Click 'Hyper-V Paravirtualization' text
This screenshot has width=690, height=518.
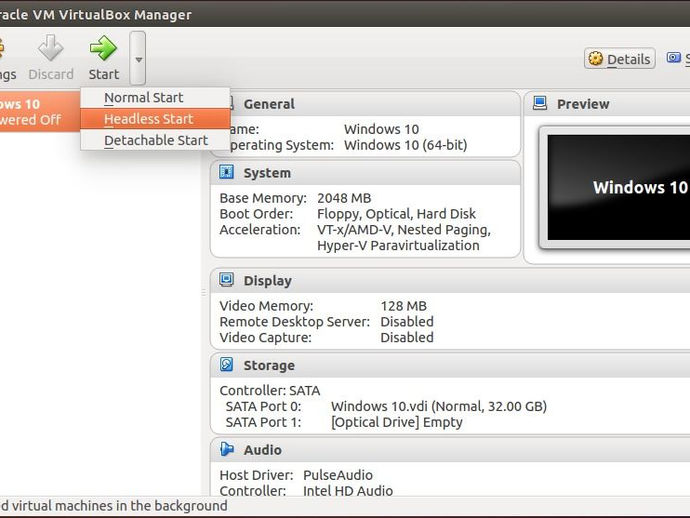pos(398,246)
